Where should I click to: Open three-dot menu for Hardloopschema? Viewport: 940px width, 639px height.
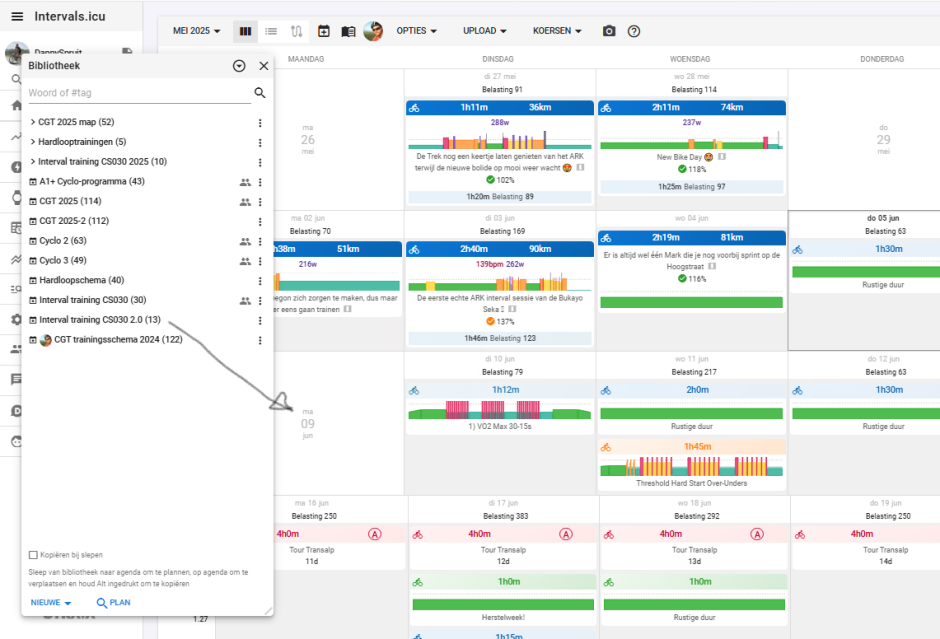[260, 281]
